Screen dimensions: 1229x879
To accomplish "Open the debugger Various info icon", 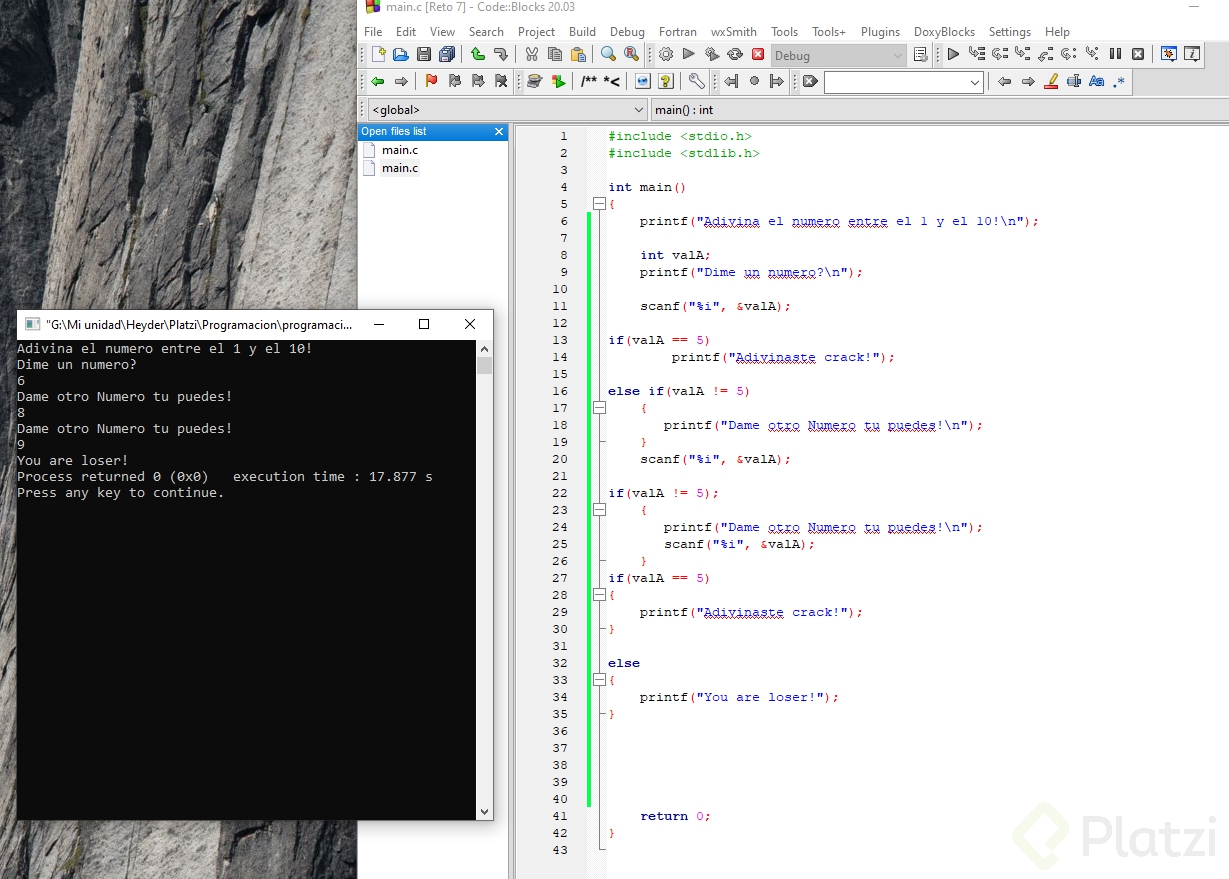I will pyautogui.click(x=1192, y=54).
